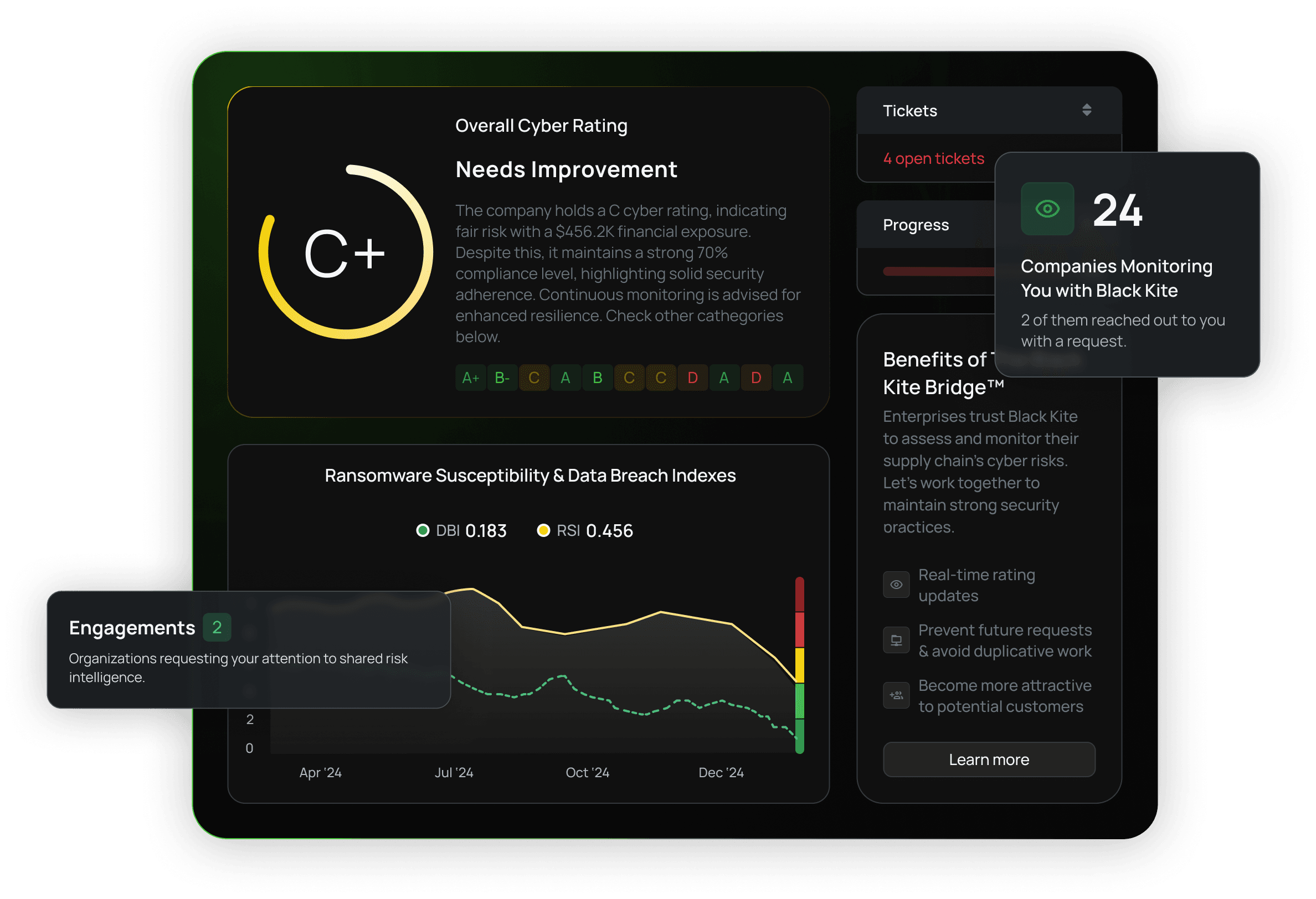Open the Tickets panel header
Image resolution: width=1316 pixels, height=899 pixels.
909,111
